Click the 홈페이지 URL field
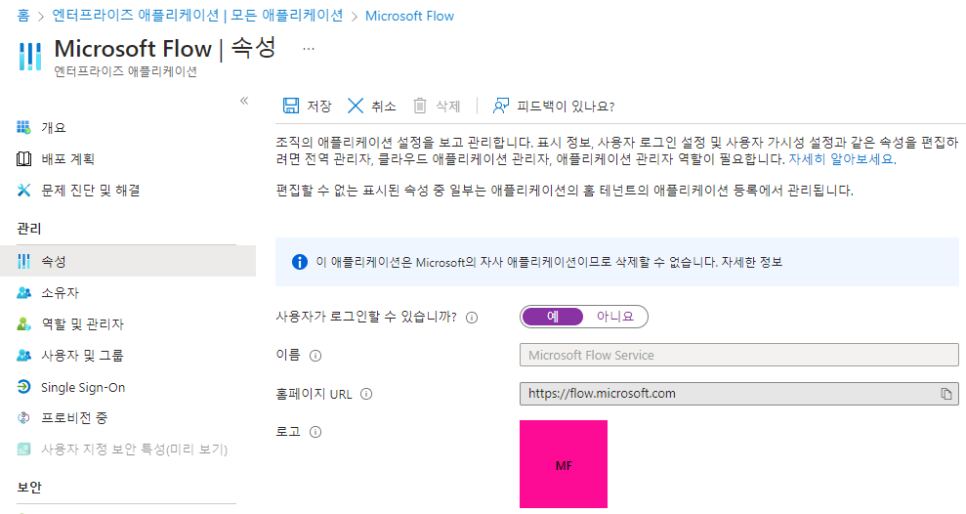This screenshot has width=966, height=514. [739, 394]
